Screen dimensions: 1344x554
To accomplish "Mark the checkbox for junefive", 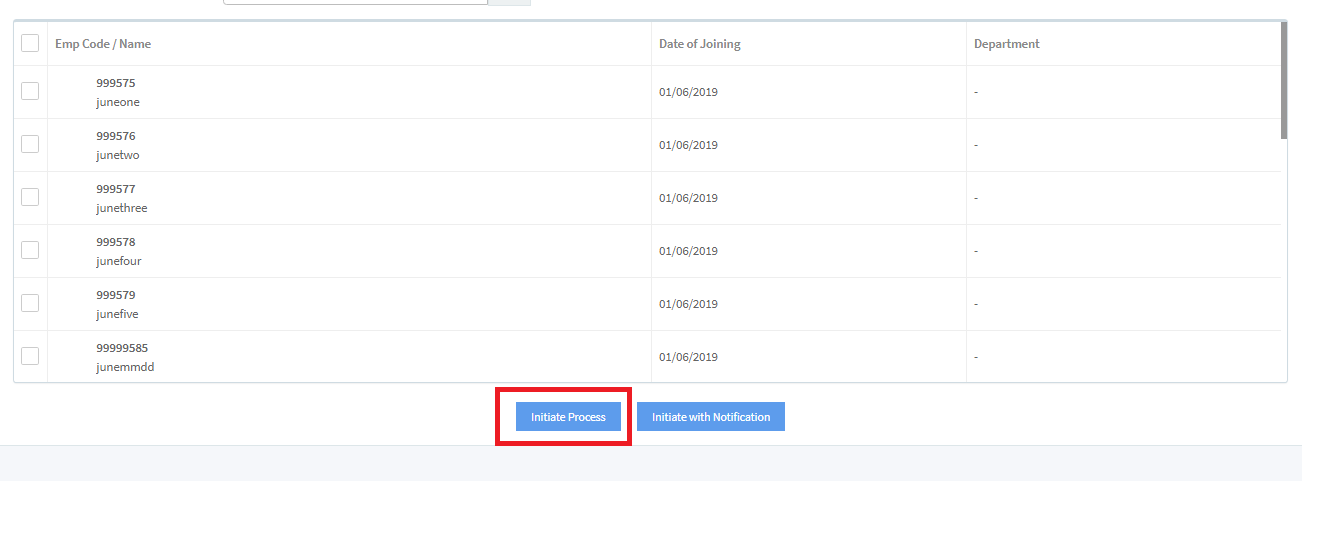I will (30, 303).
